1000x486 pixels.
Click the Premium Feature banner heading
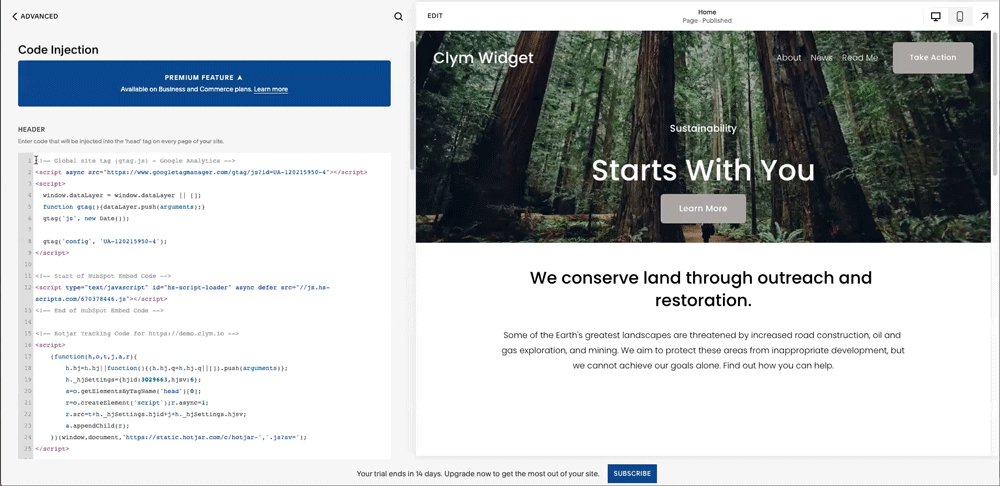pos(204,77)
